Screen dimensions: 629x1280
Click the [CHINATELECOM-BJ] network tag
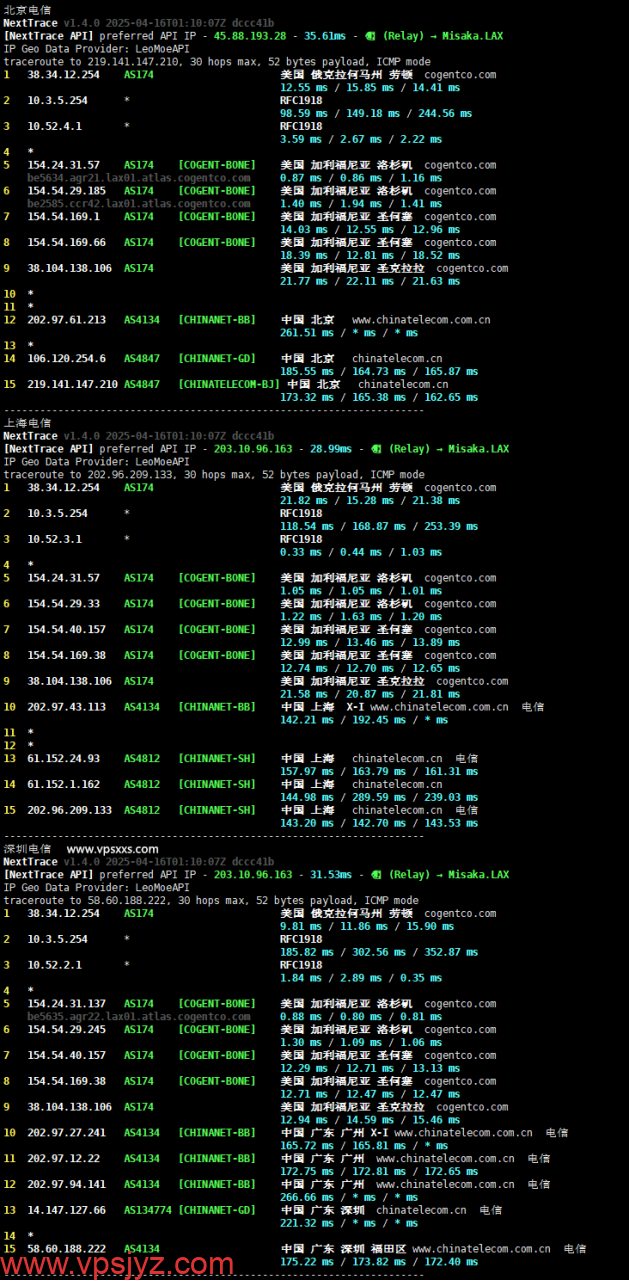[x=229, y=385]
